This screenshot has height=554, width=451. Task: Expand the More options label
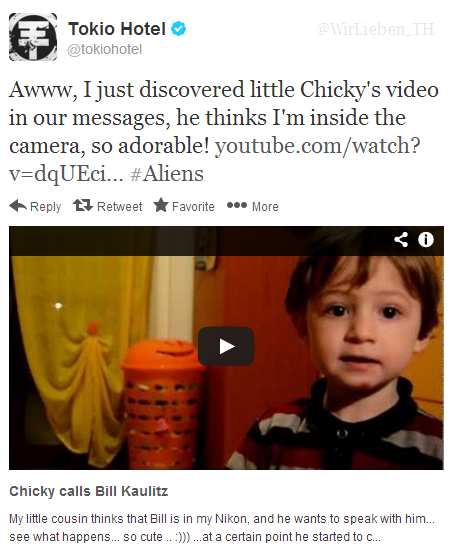[265, 206]
